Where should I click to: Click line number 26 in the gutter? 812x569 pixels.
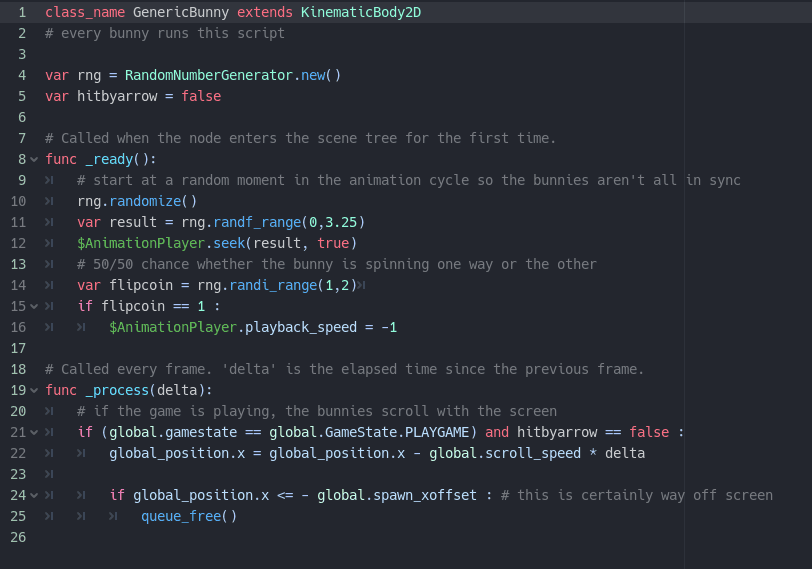18,537
